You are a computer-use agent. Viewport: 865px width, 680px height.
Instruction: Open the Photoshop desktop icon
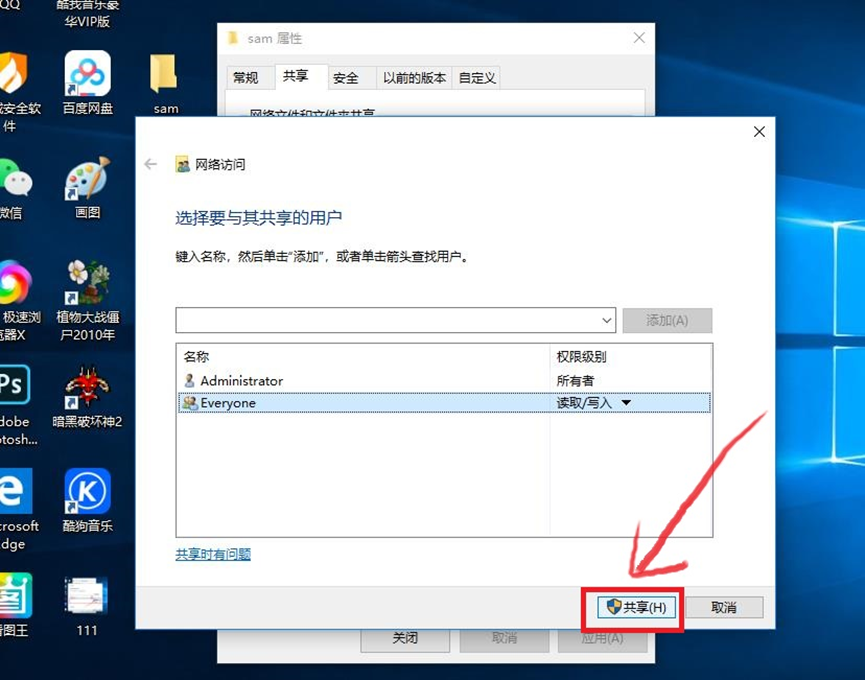coord(13,384)
